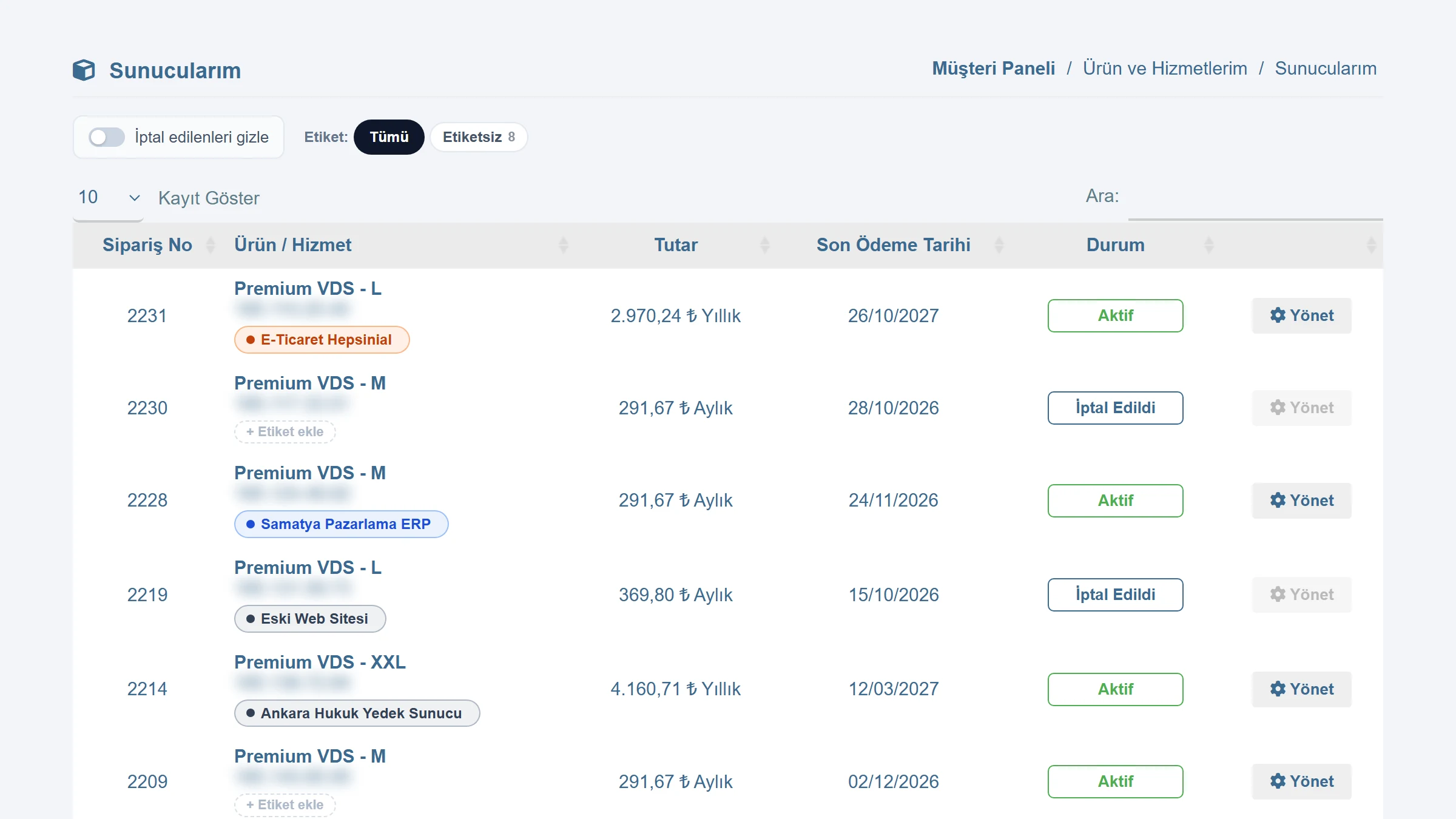The width and height of the screenshot is (1456, 819).
Task: Manage order 2228 with Yönet
Action: click(1301, 500)
